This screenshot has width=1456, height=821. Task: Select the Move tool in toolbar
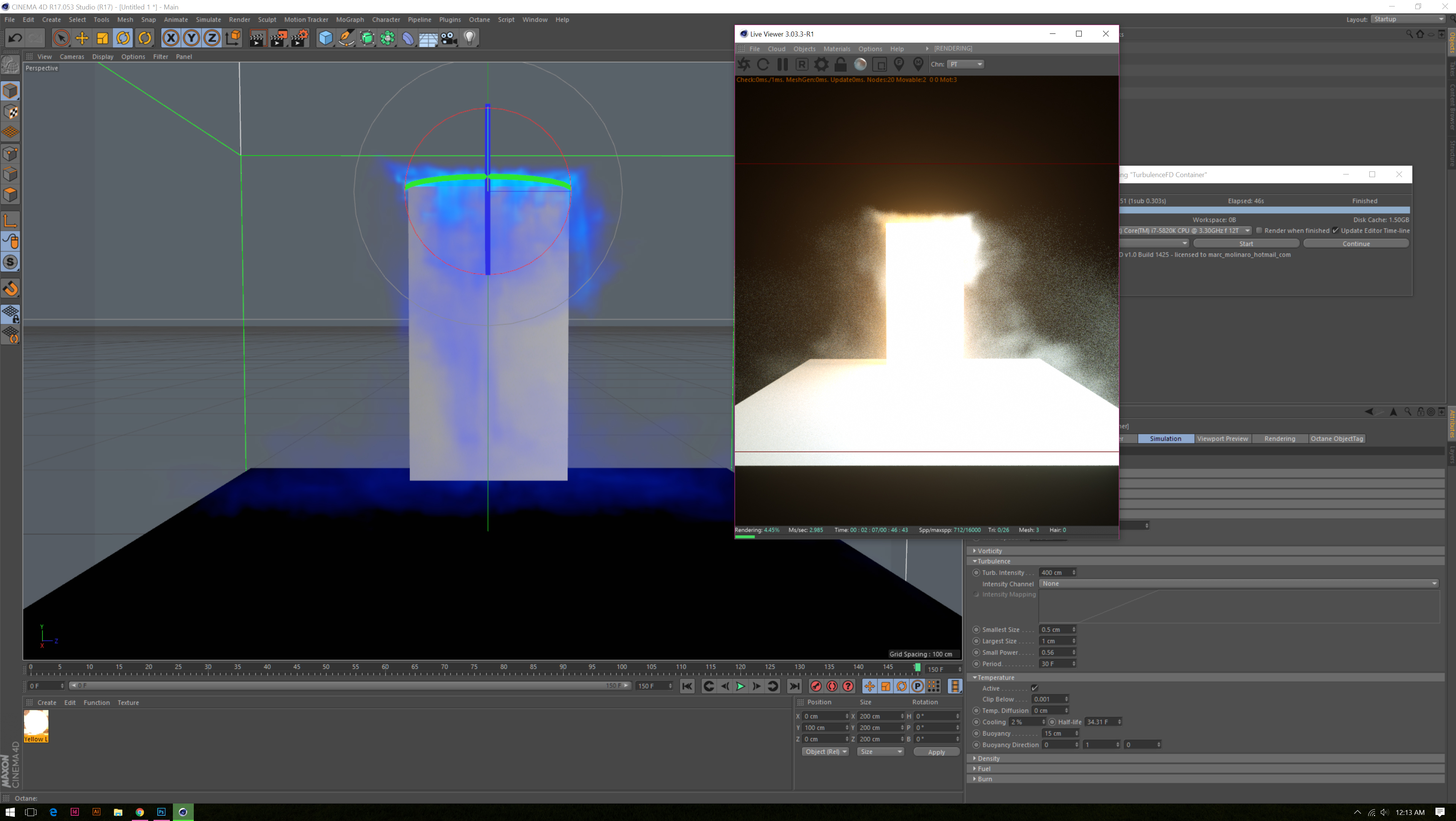82,38
